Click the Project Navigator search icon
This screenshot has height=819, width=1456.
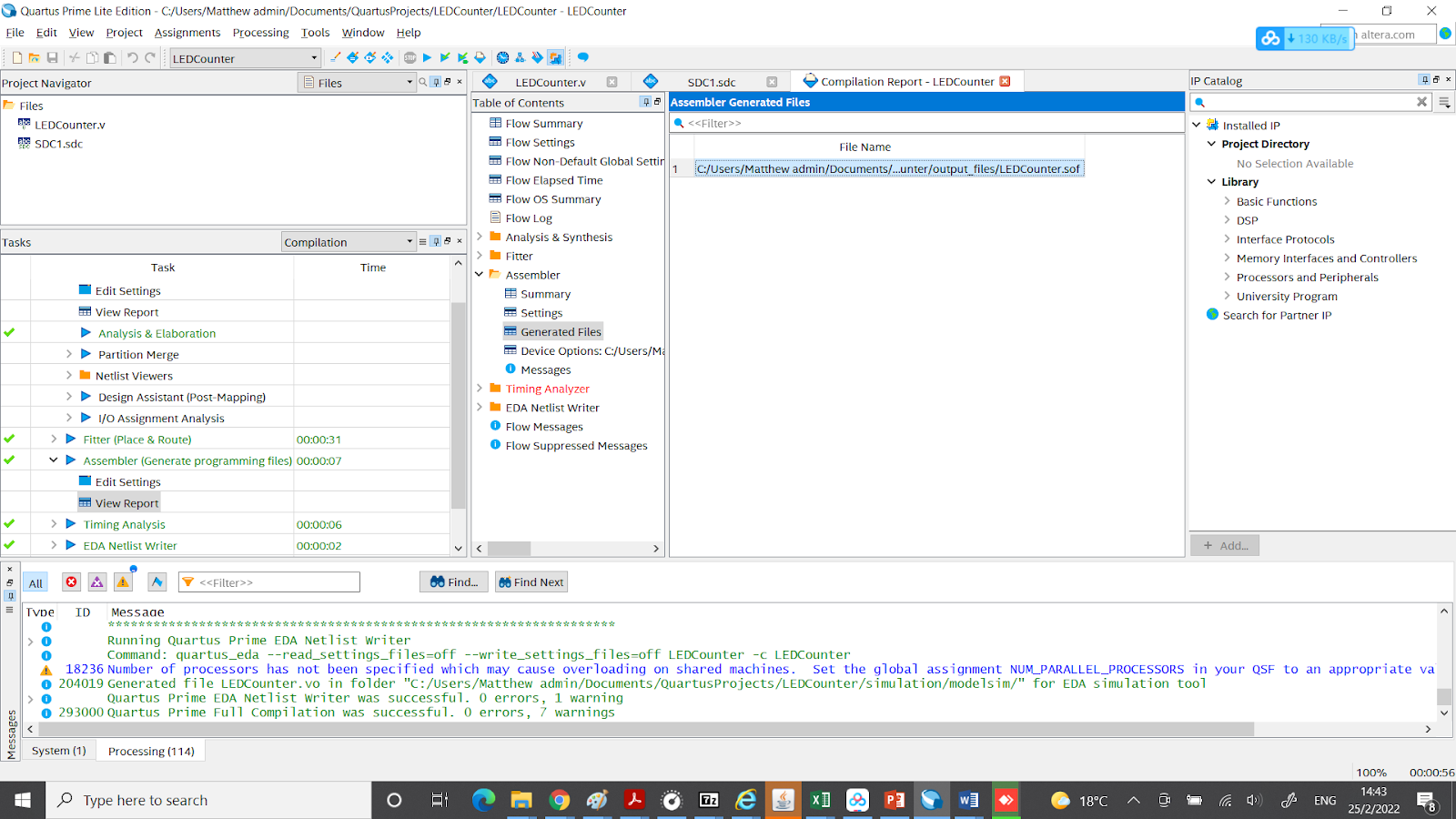(x=422, y=82)
